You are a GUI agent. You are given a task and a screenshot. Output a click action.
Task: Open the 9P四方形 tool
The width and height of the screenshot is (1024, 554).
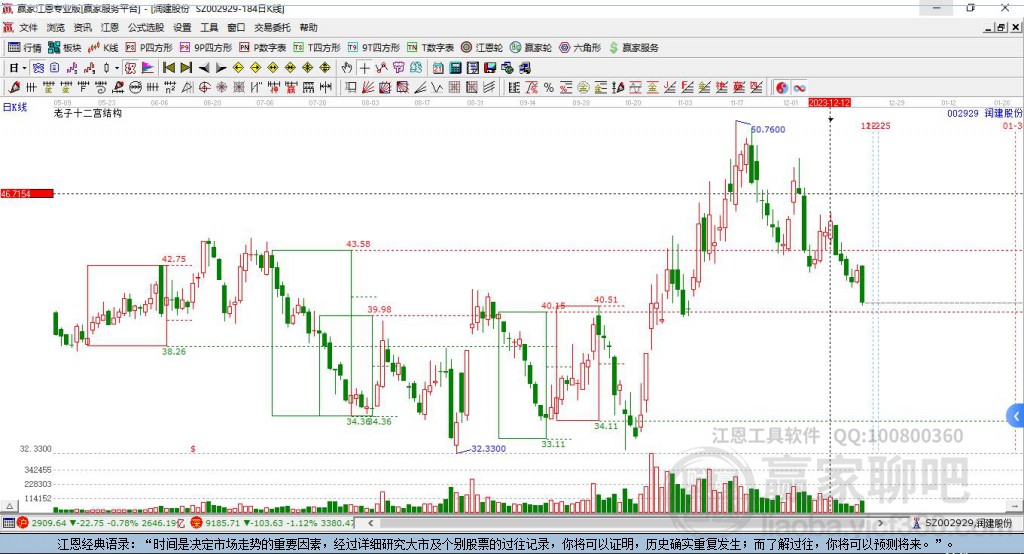tap(206, 48)
